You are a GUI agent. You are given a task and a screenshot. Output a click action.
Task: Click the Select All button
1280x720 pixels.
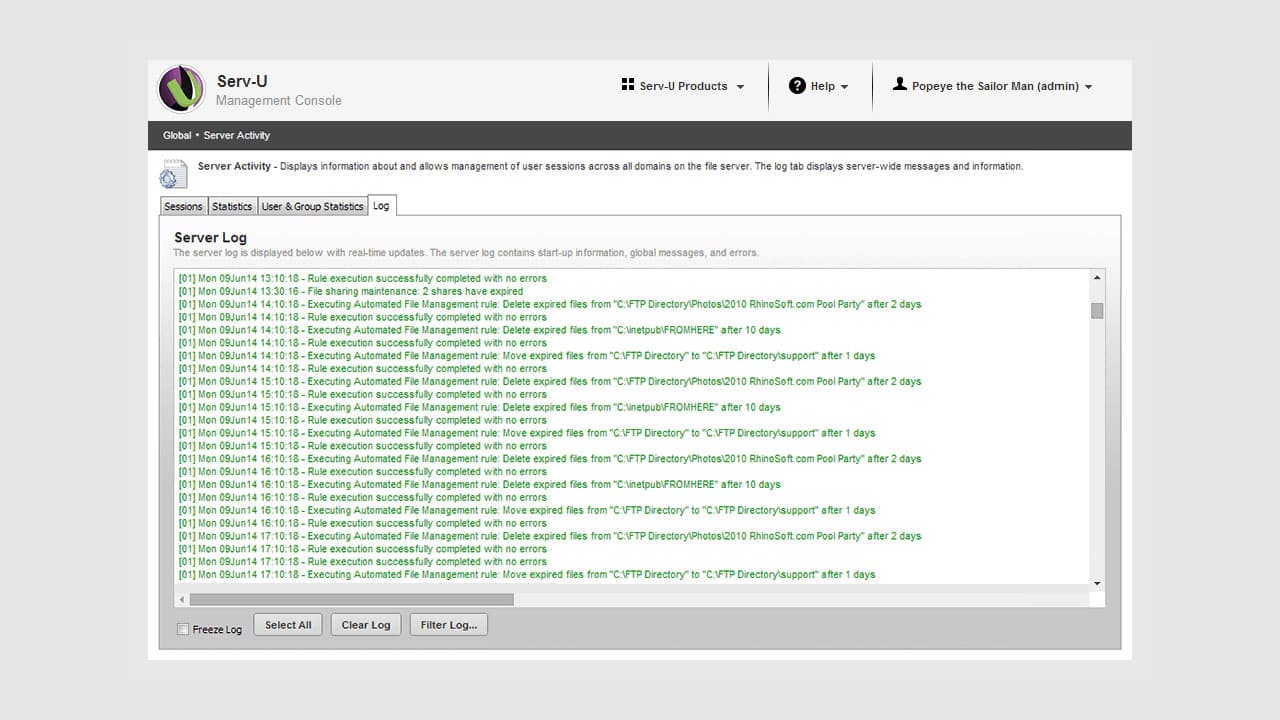[x=288, y=624]
